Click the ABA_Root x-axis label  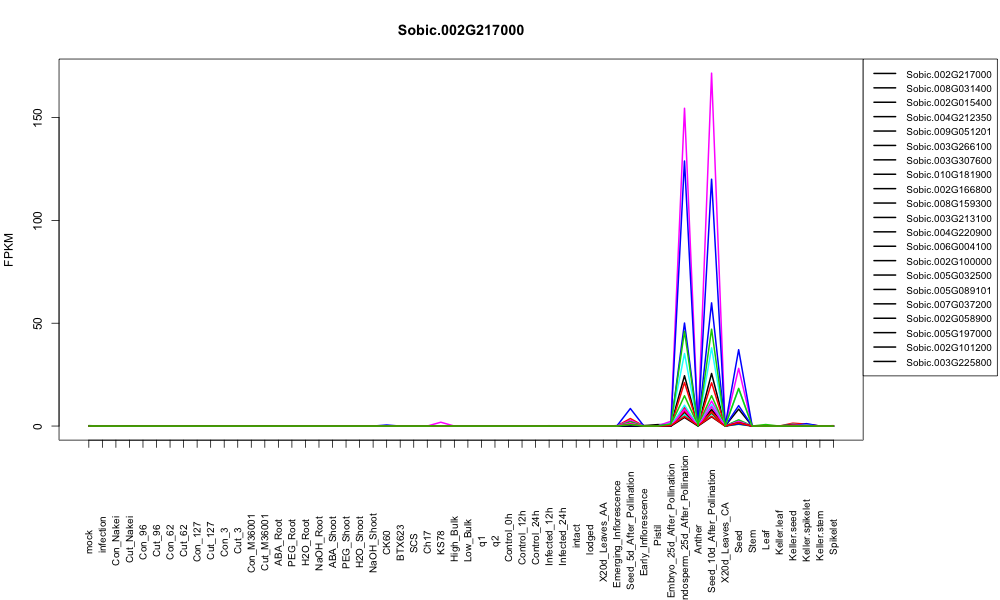coord(279,534)
